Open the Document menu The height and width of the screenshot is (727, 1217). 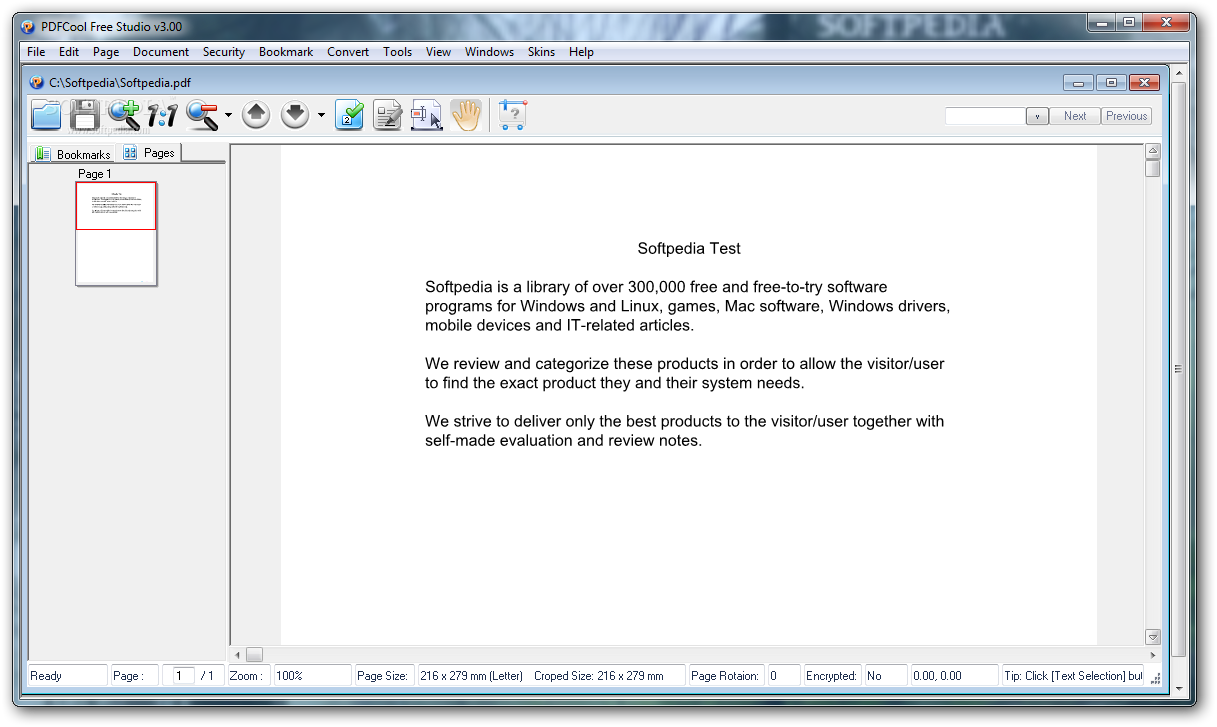tap(161, 52)
